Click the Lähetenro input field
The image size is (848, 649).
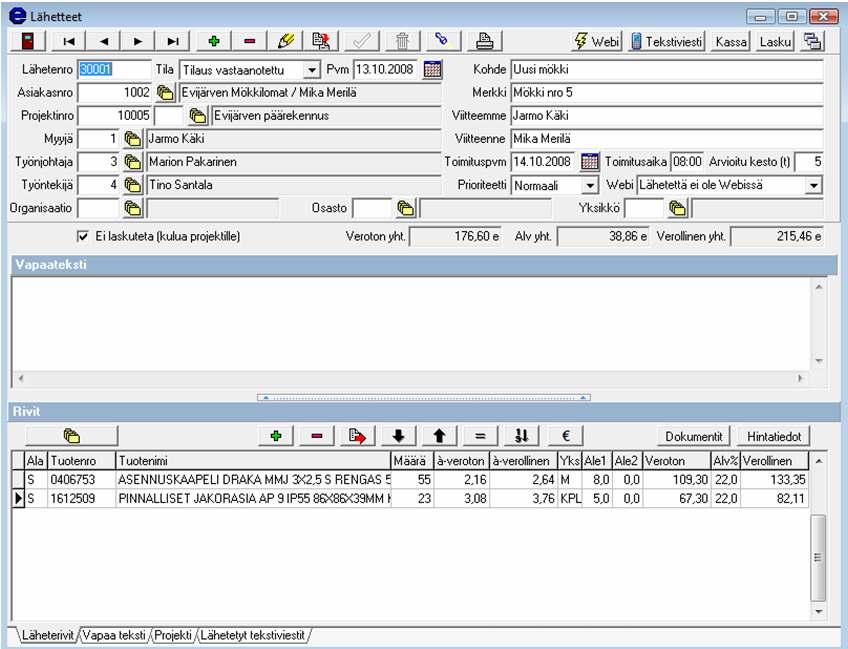(114, 70)
